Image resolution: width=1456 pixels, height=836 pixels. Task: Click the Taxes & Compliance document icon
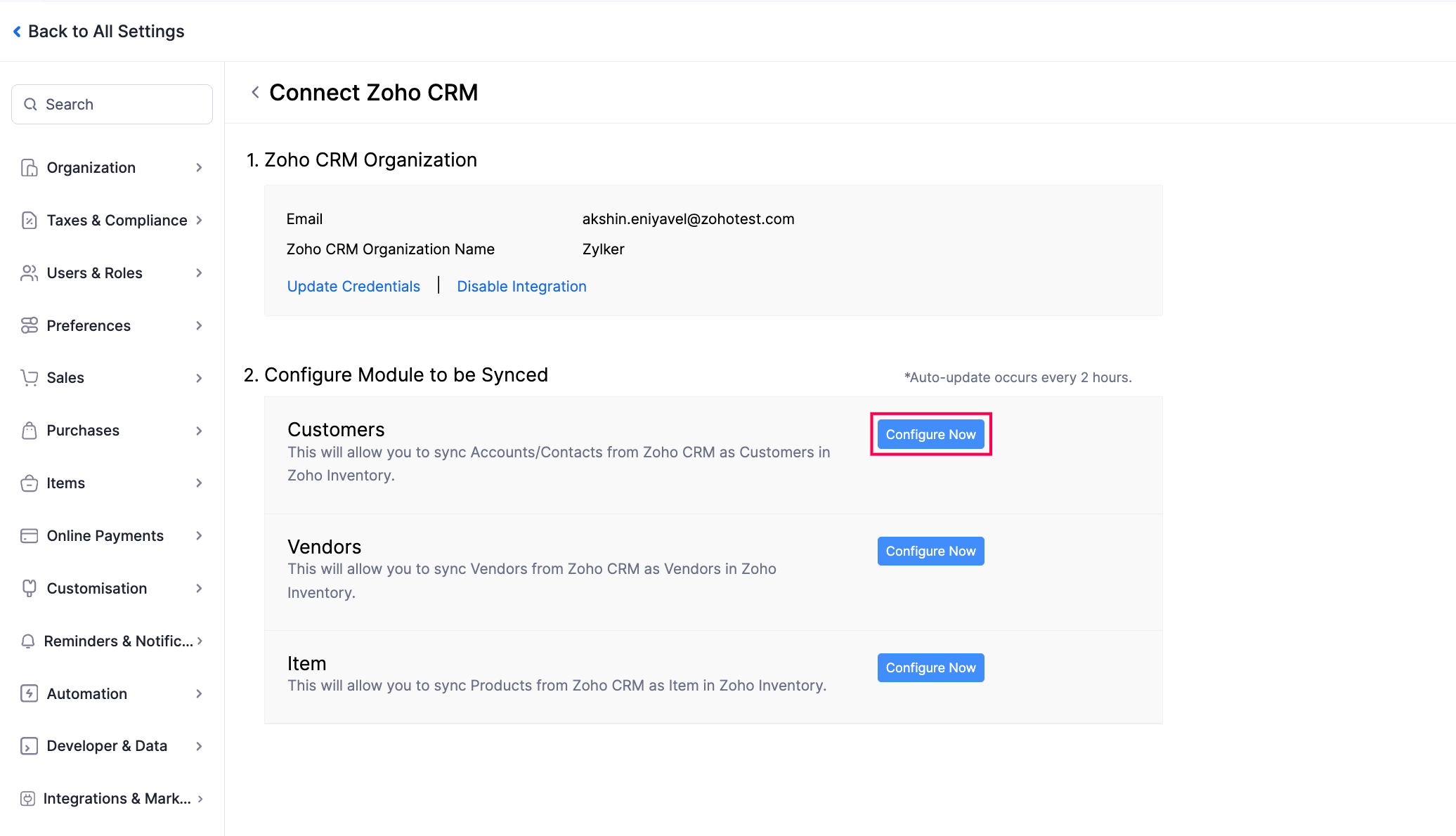29,221
